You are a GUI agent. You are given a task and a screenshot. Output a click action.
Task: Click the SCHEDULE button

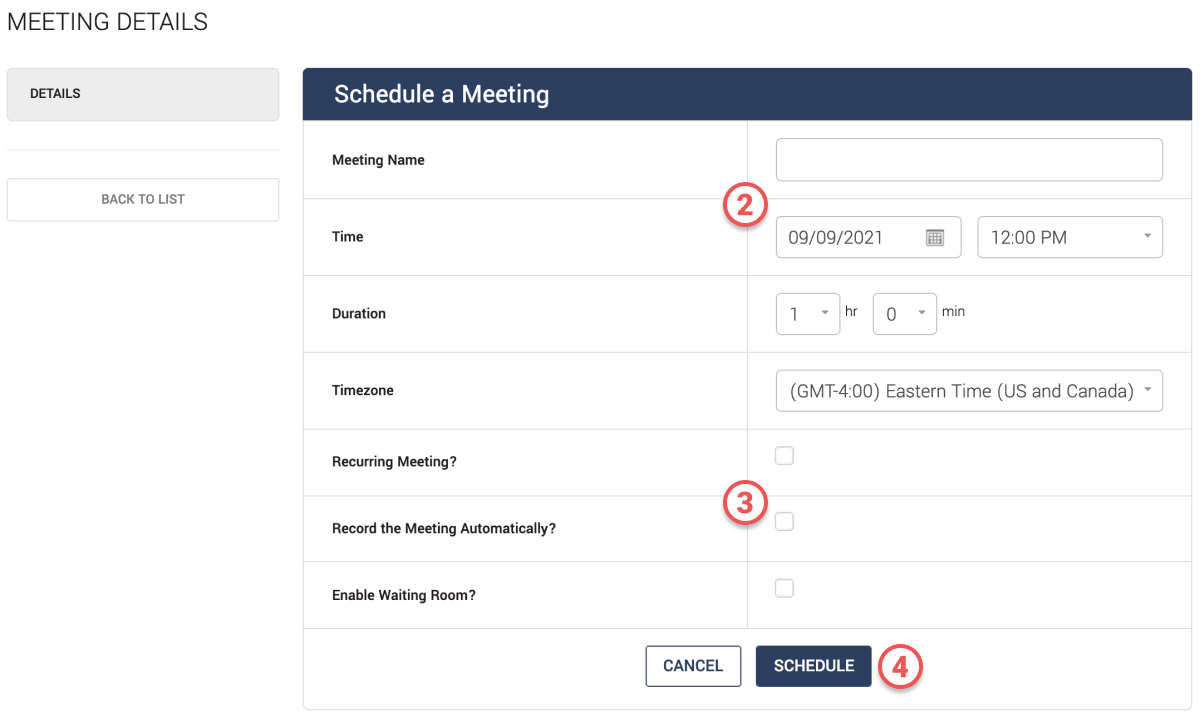pos(814,666)
